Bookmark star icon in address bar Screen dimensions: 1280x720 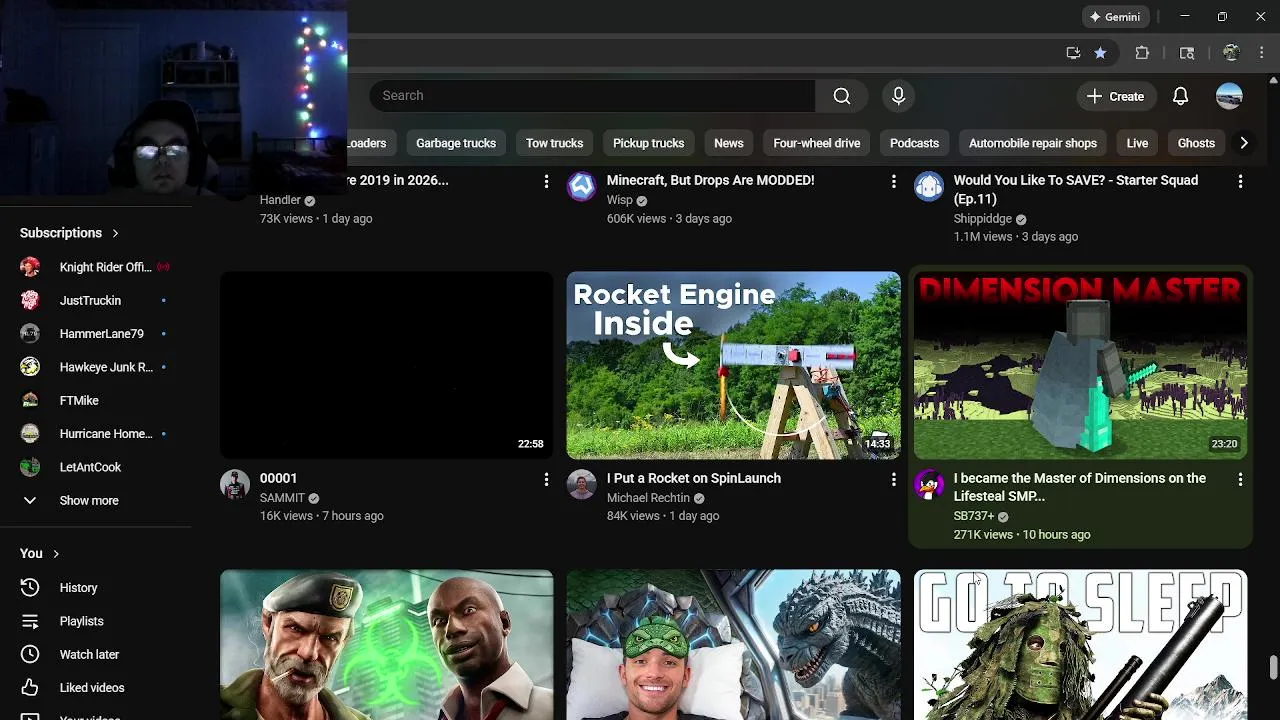(1100, 53)
